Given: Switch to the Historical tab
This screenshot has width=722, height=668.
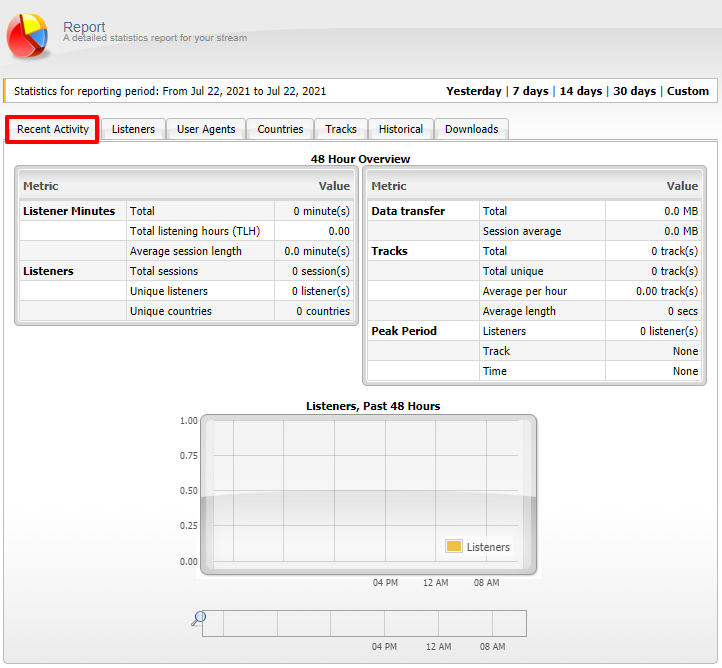Looking at the screenshot, I should click(x=401, y=129).
